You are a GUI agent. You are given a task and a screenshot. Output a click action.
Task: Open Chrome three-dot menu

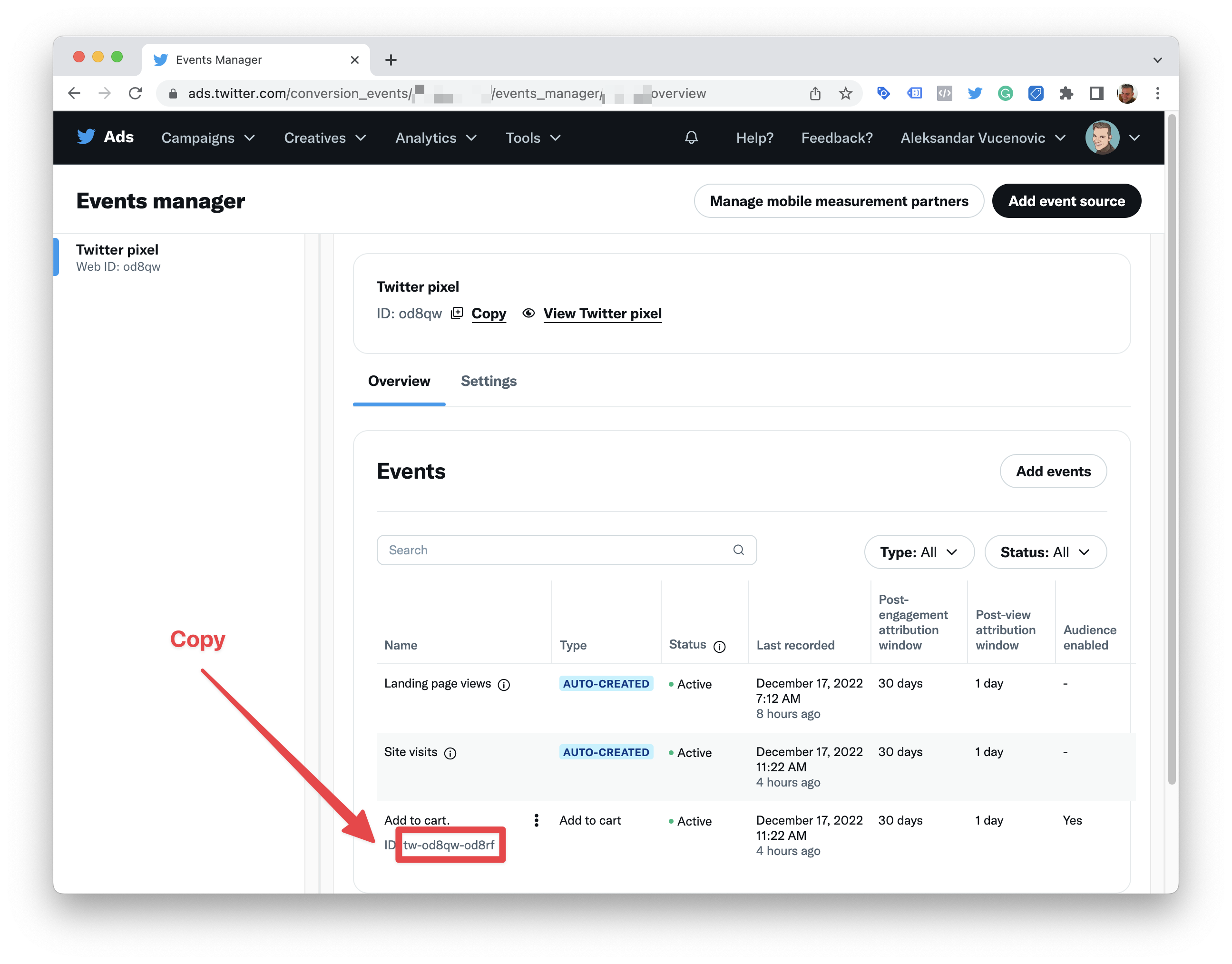click(1157, 93)
